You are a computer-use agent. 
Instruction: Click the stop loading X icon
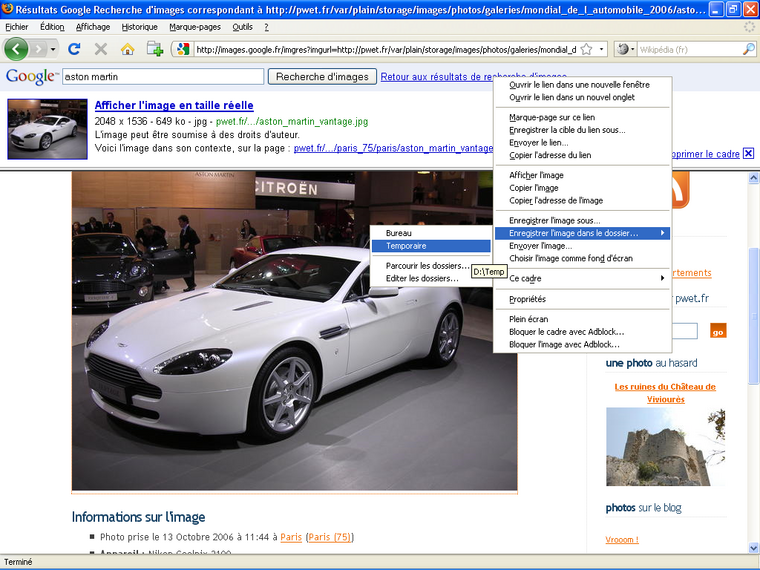[x=101, y=49]
